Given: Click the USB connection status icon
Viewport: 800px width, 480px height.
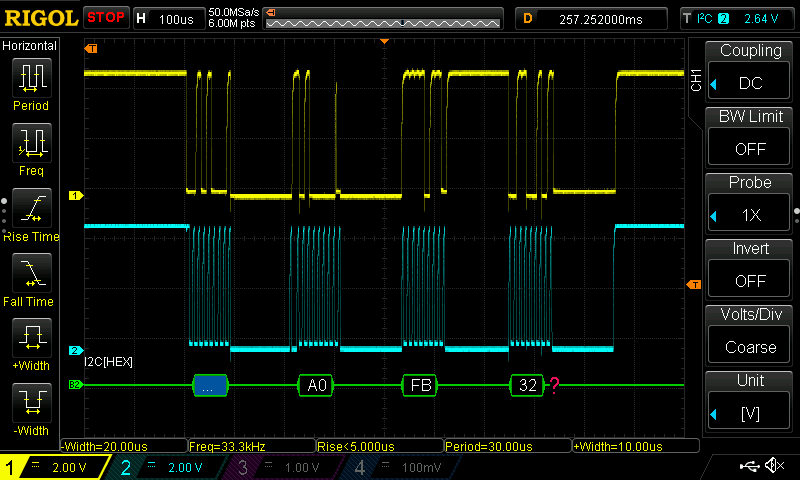Looking at the screenshot, I should click(x=749, y=466).
